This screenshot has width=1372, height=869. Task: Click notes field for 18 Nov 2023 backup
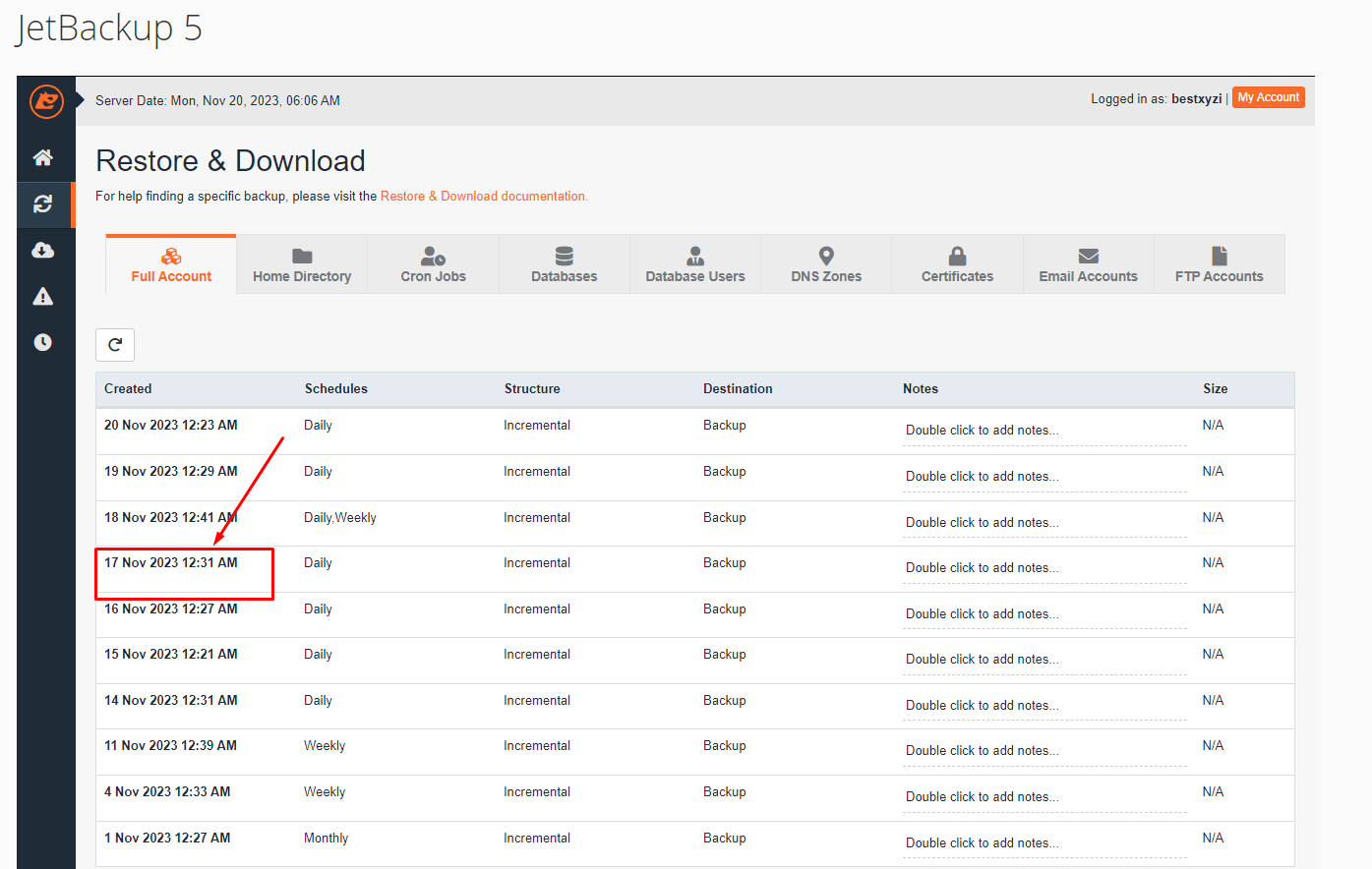click(1044, 523)
